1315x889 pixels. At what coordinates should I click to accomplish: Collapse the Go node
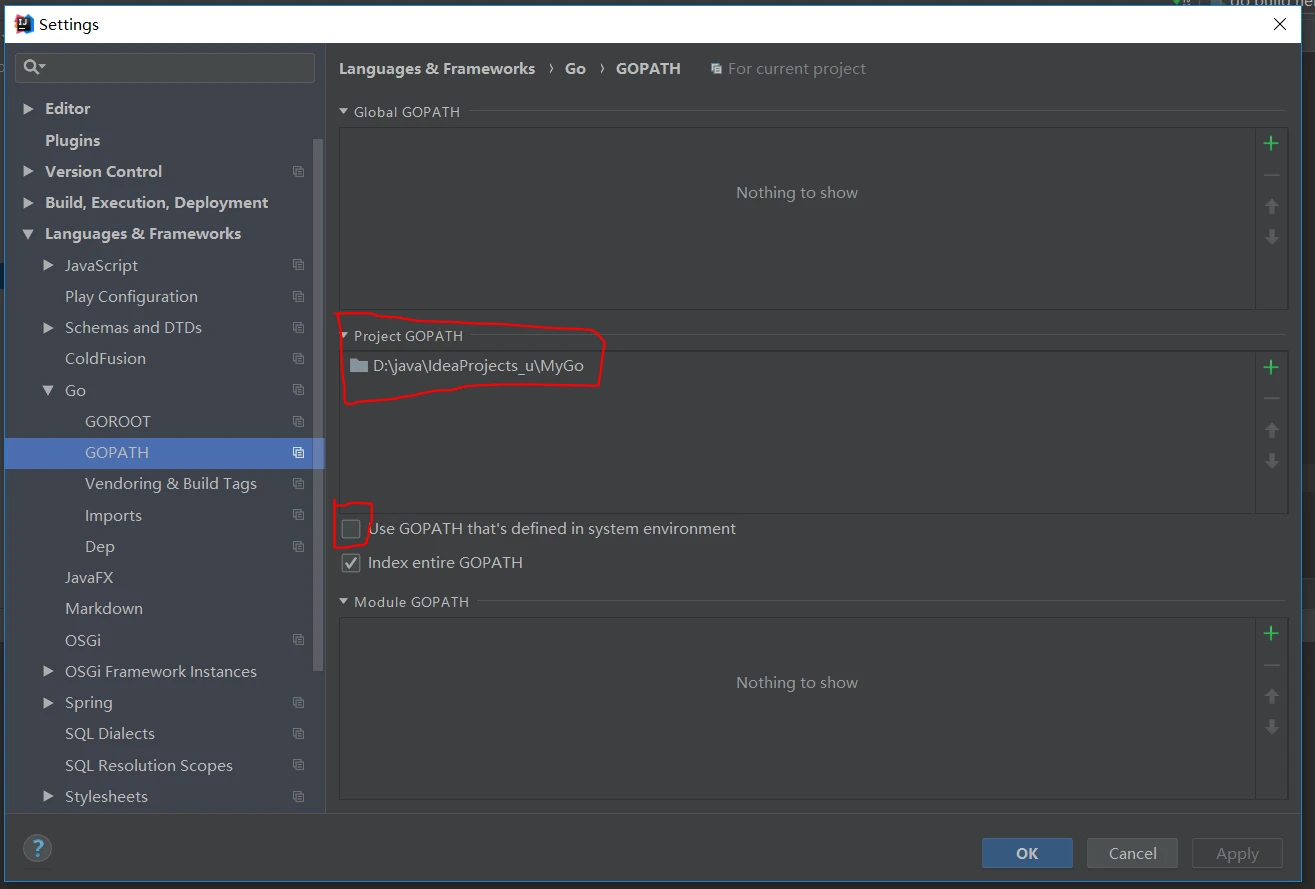click(48, 391)
